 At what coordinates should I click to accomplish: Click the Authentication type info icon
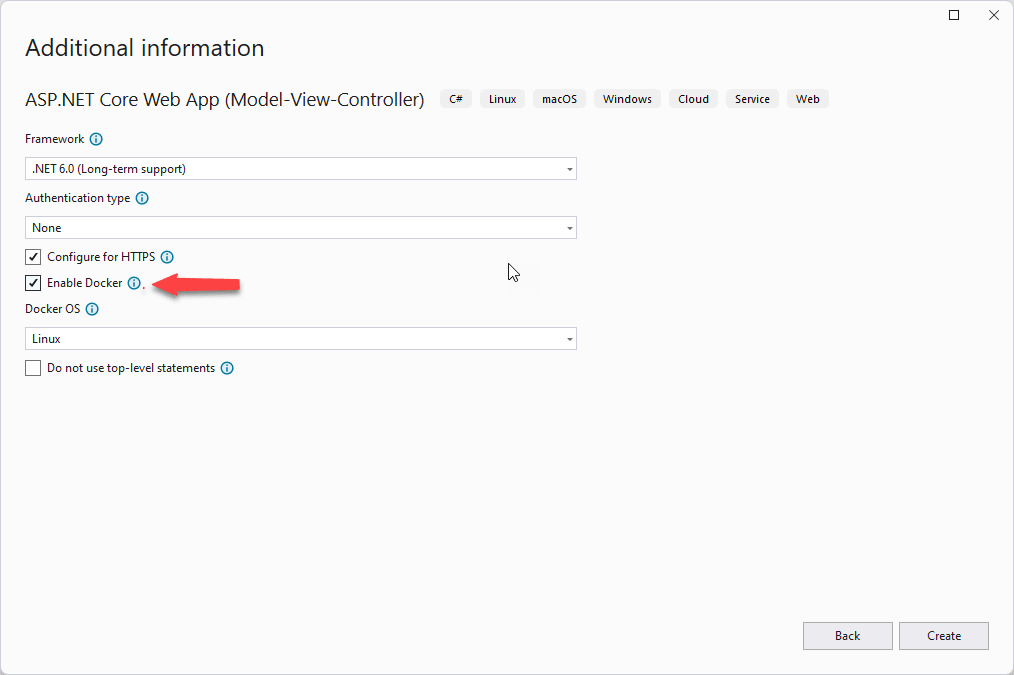(x=142, y=198)
